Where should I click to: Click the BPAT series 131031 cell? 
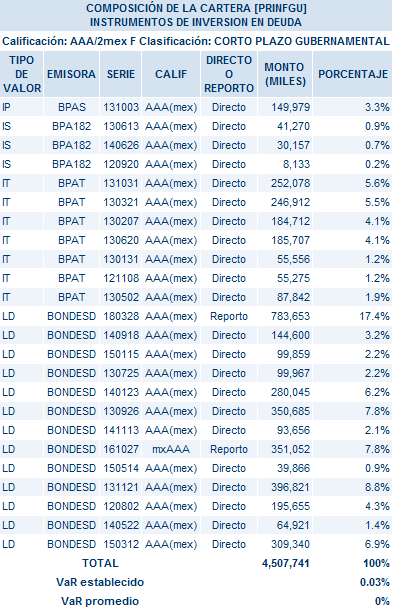click(x=121, y=183)
